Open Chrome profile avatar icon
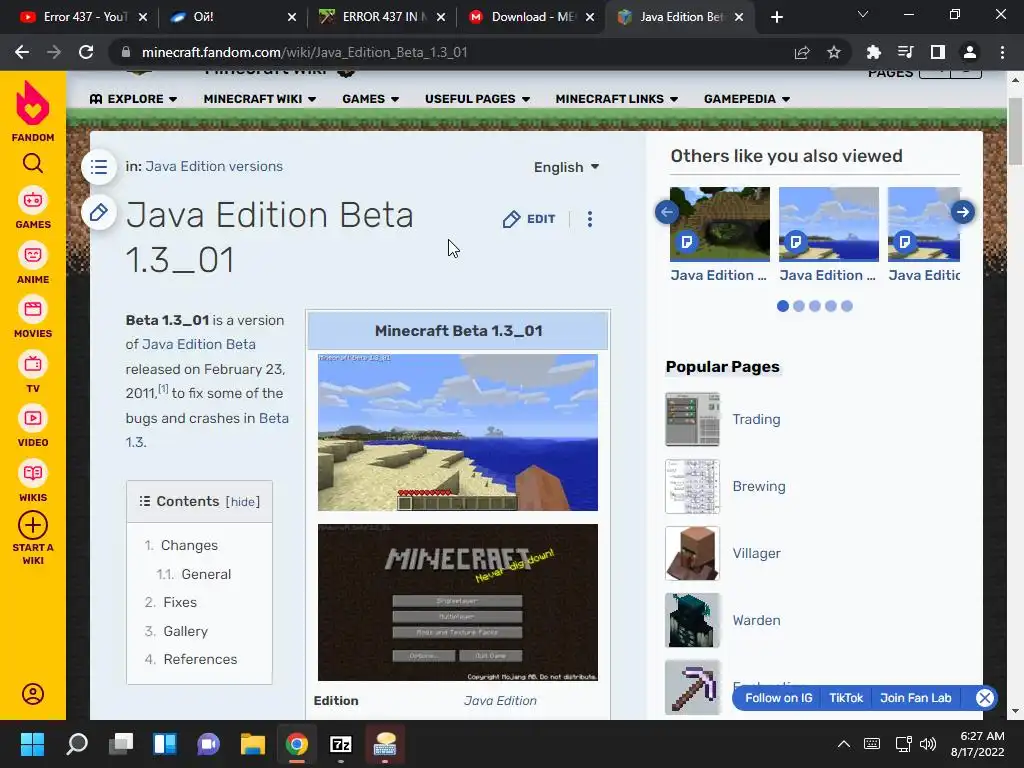Viewport: 1024px width, 768px height. tap(970, 52)
